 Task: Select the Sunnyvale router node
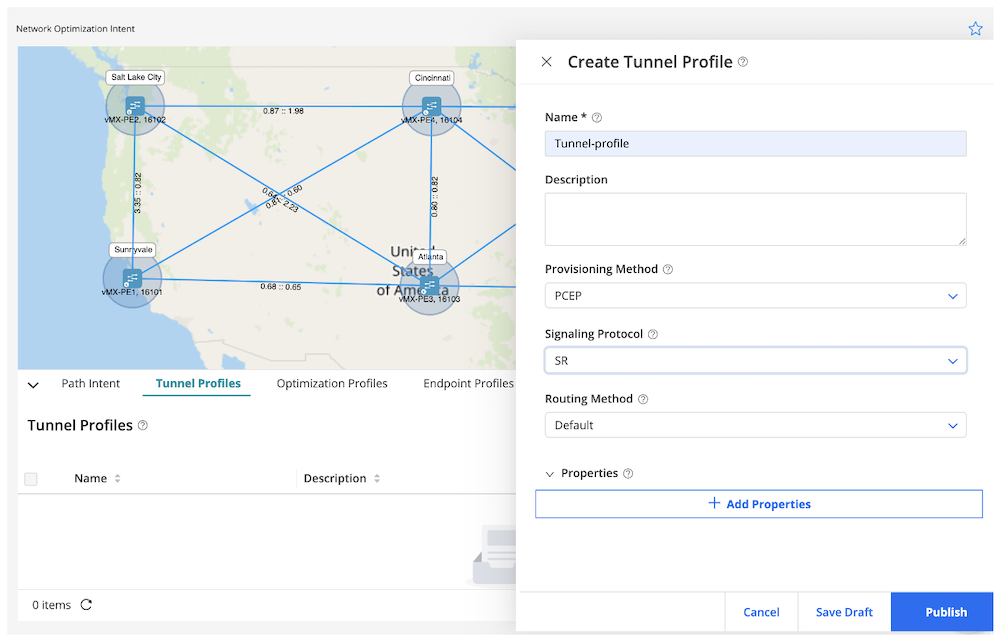tap(131, 277)
